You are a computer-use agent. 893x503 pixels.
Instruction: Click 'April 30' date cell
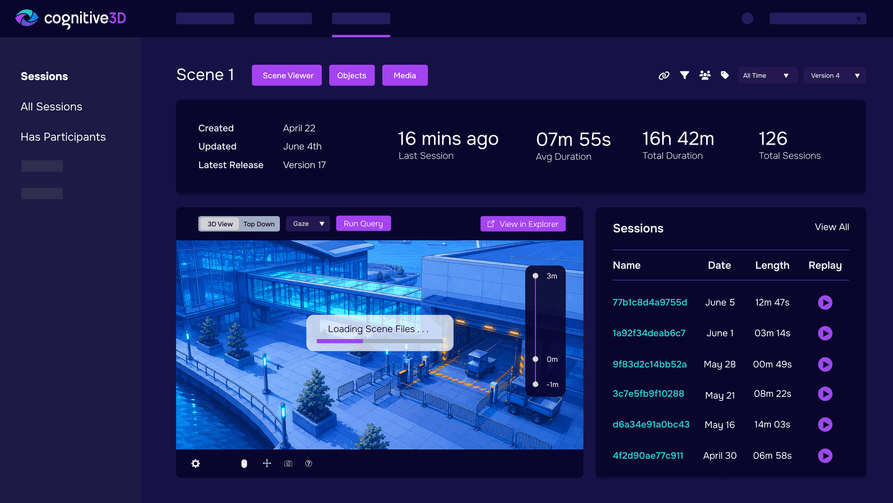719,456
